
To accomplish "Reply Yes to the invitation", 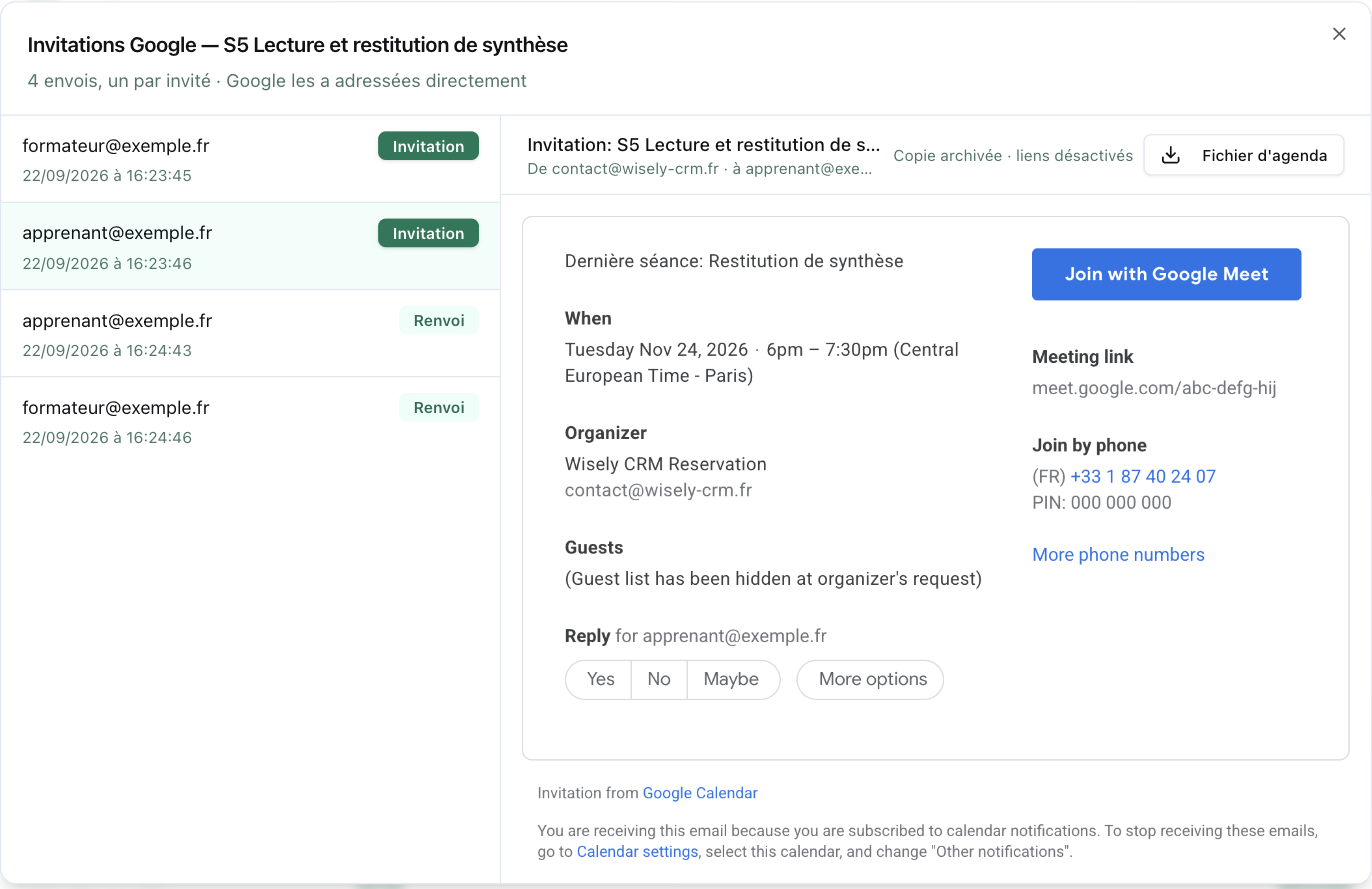I will tap(600, 679).
